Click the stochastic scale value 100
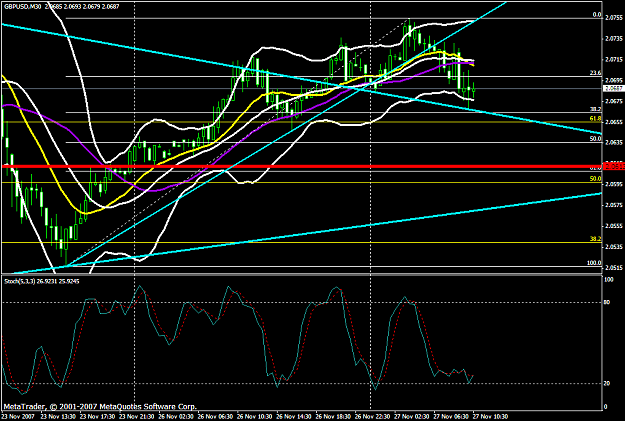The height and width of the screenshot is (421, 625). point(609,279)
